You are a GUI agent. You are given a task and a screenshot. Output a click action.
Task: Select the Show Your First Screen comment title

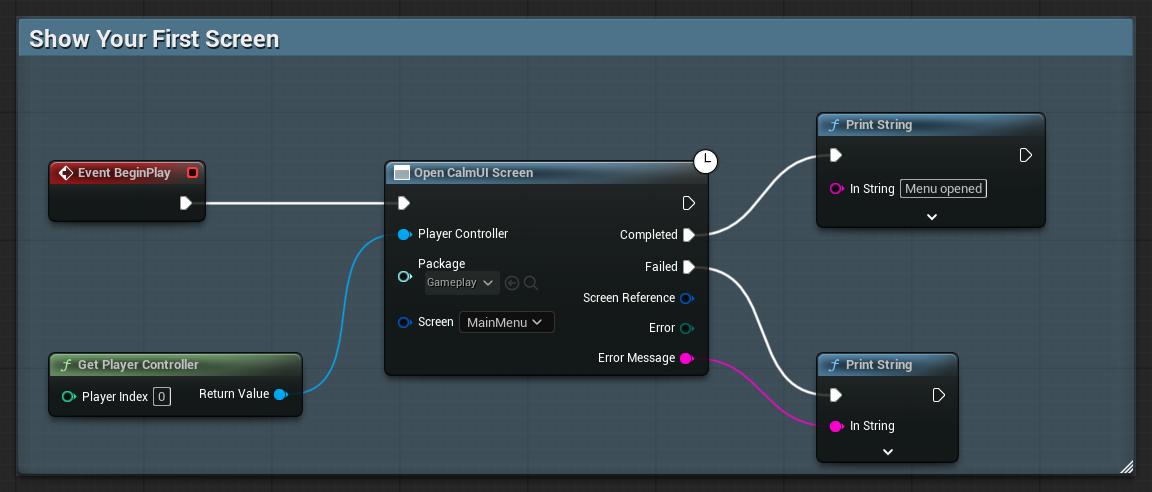[x=154, y=39]
